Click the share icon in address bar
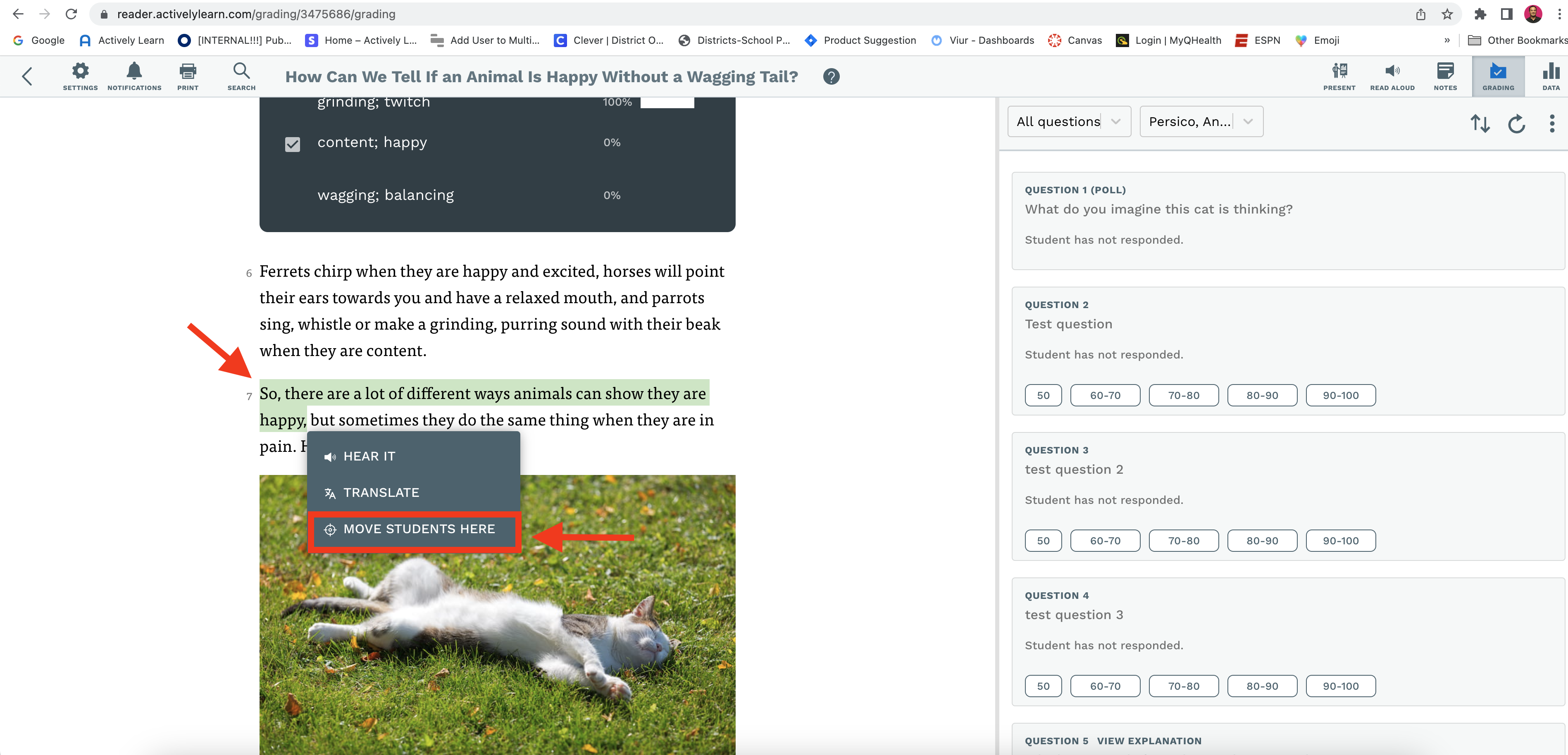This screenshot has width=1568, height=755. tap(1420, 14)
